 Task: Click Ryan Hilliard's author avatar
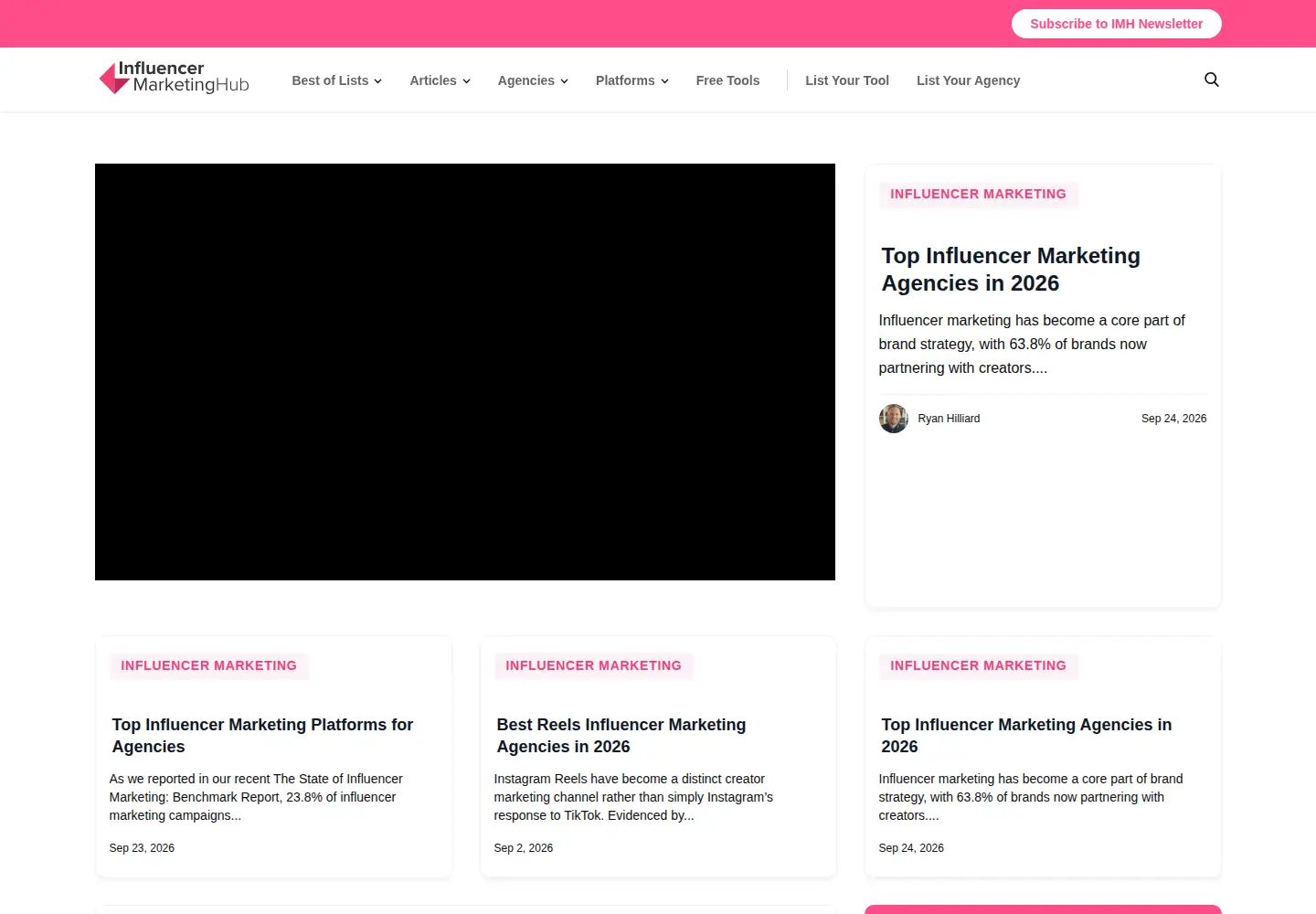coord(894,419)
